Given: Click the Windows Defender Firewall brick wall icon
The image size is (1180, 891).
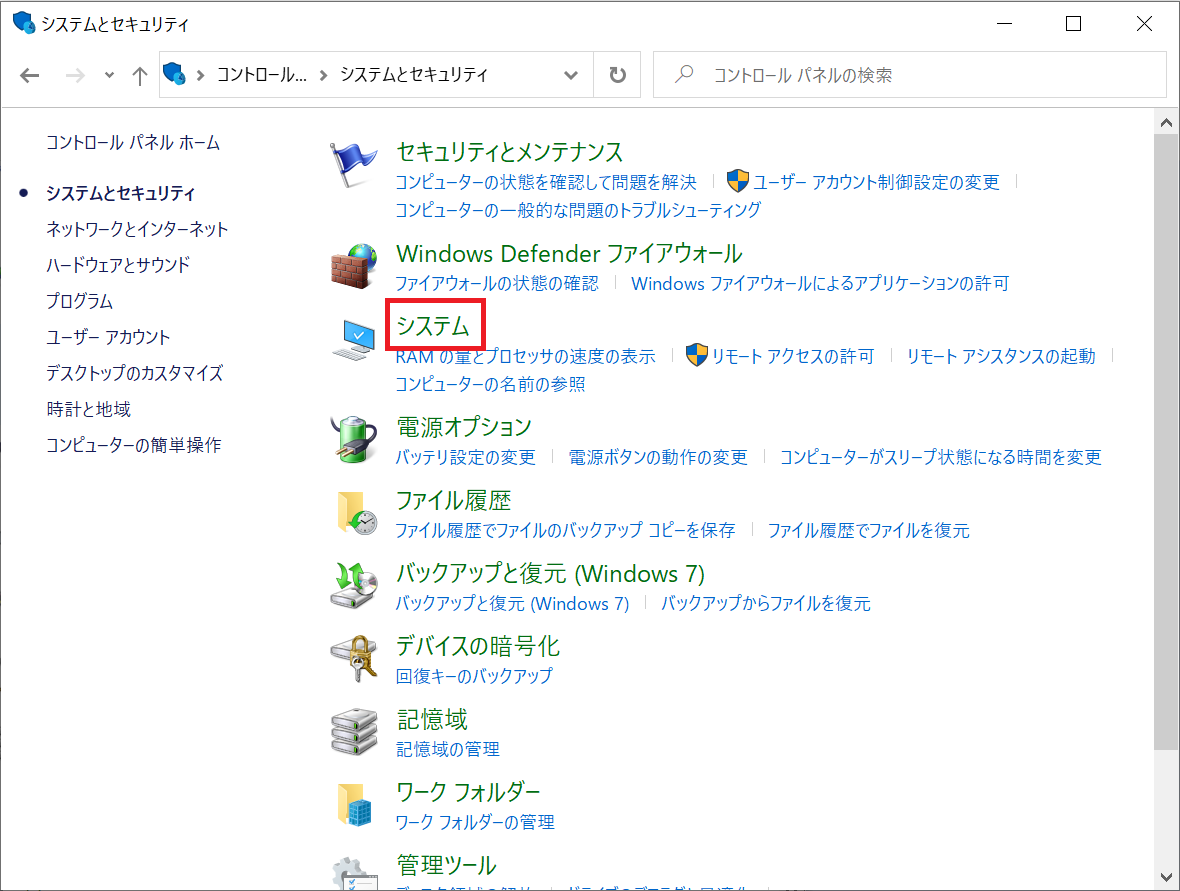Looking at the screenshot, I should coord(353,266).
